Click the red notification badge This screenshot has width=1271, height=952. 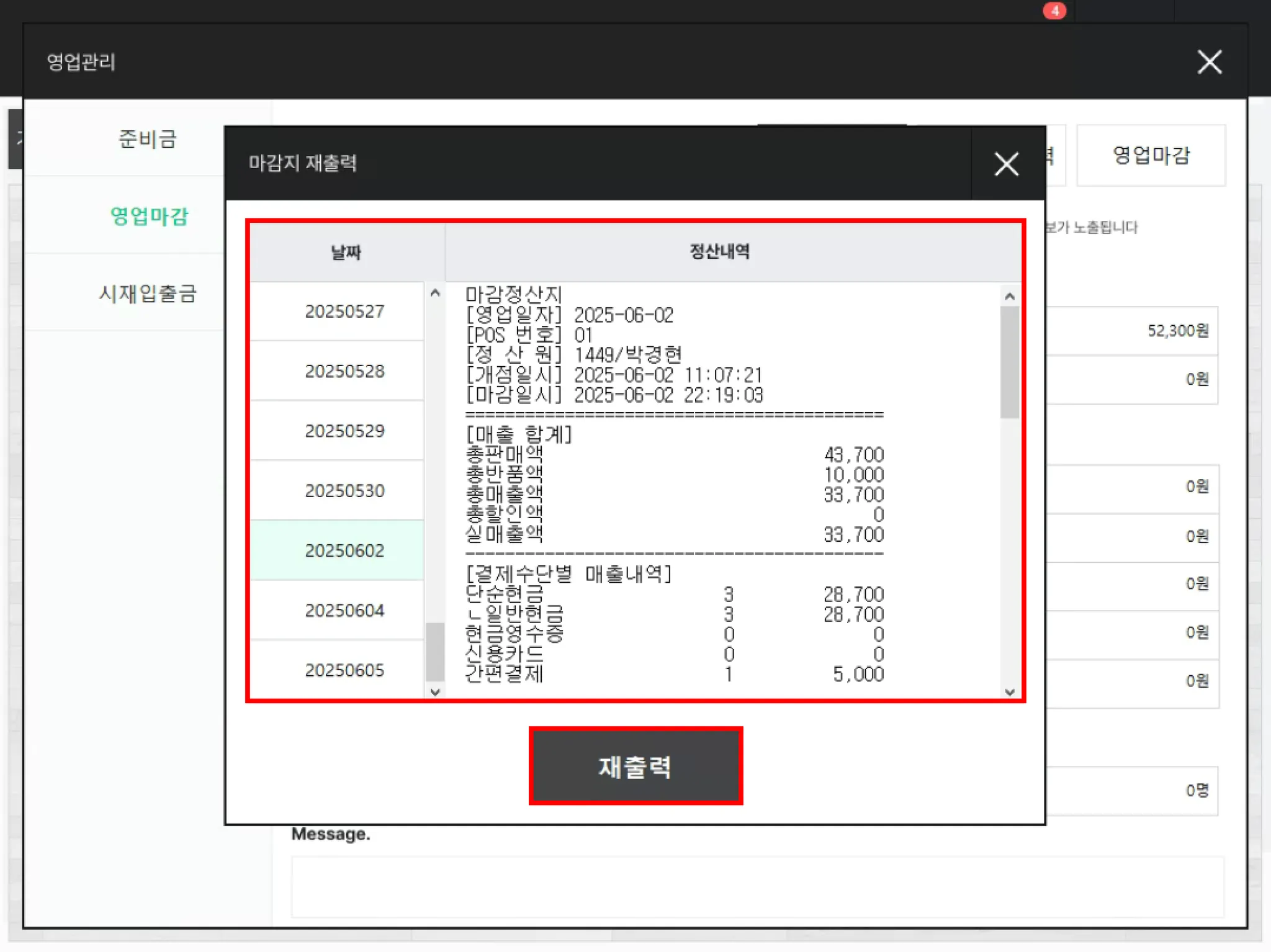click(x=1054, y=11)
